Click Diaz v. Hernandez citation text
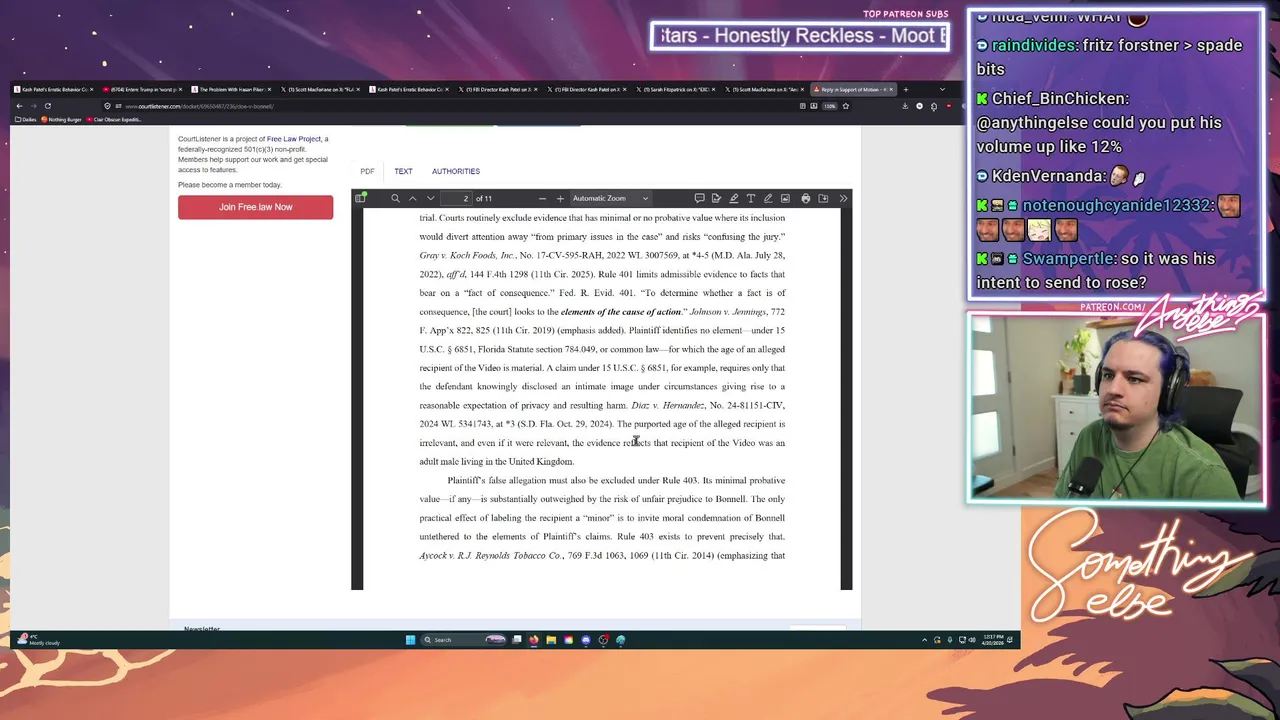 [668, 405]
